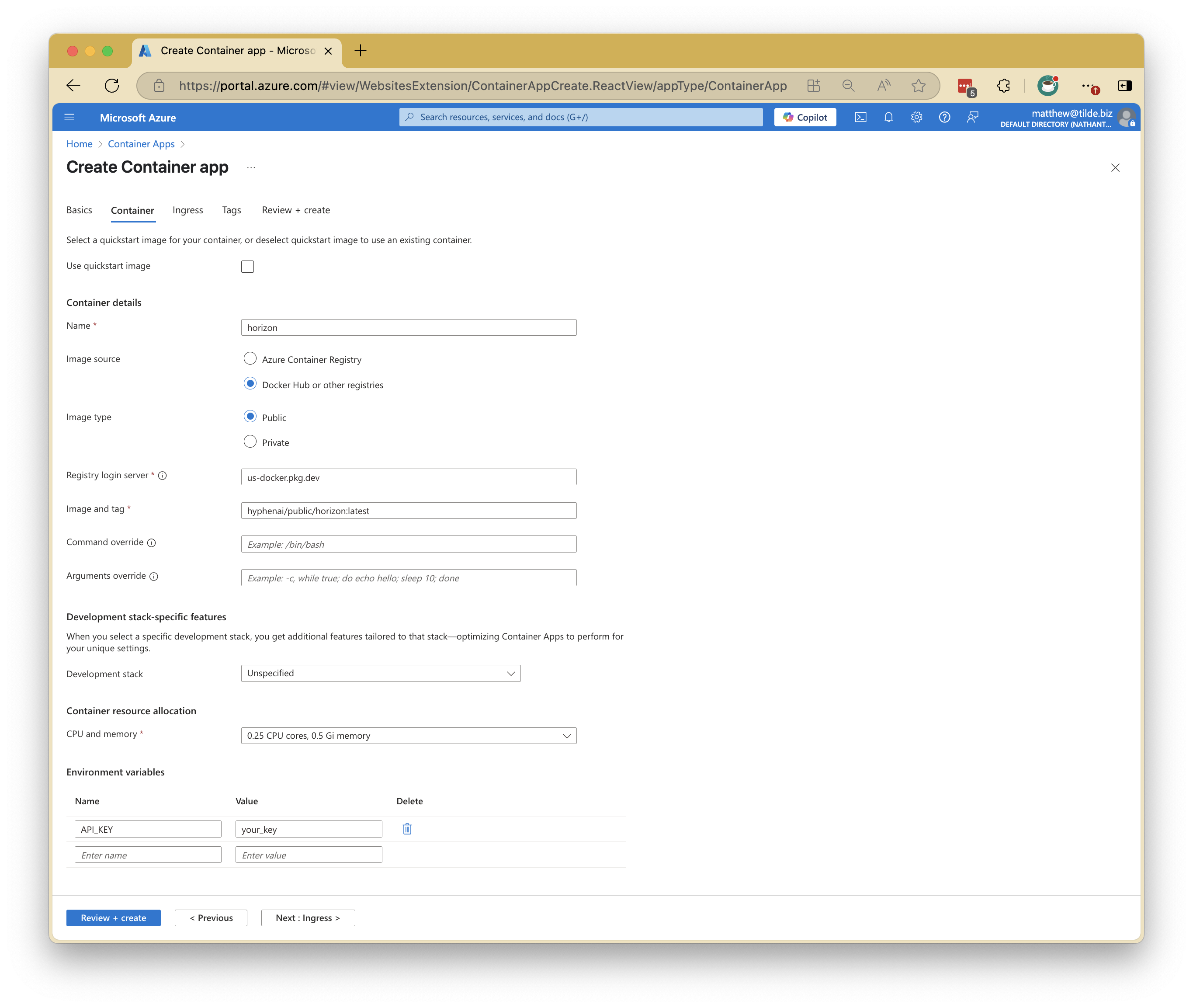Click the empty Enter value field
The height and width of the screenshot is (1008, 1193).
pyautogui.click(x=309, y=855)
